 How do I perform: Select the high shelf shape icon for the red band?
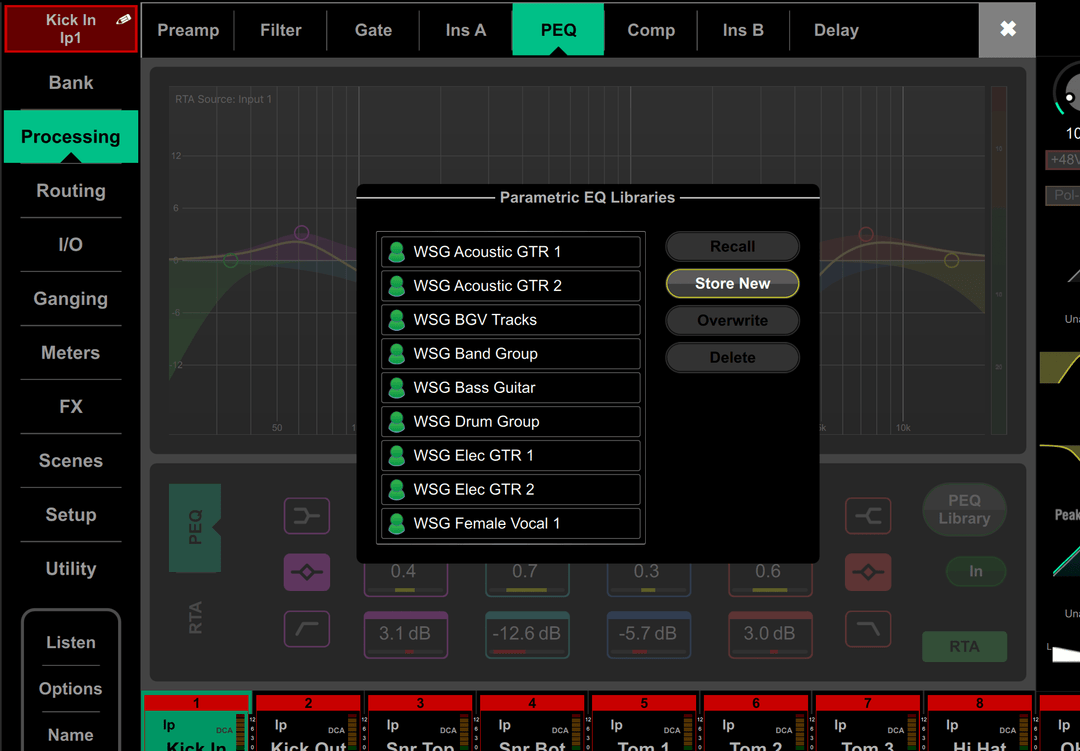pos(868,516)
